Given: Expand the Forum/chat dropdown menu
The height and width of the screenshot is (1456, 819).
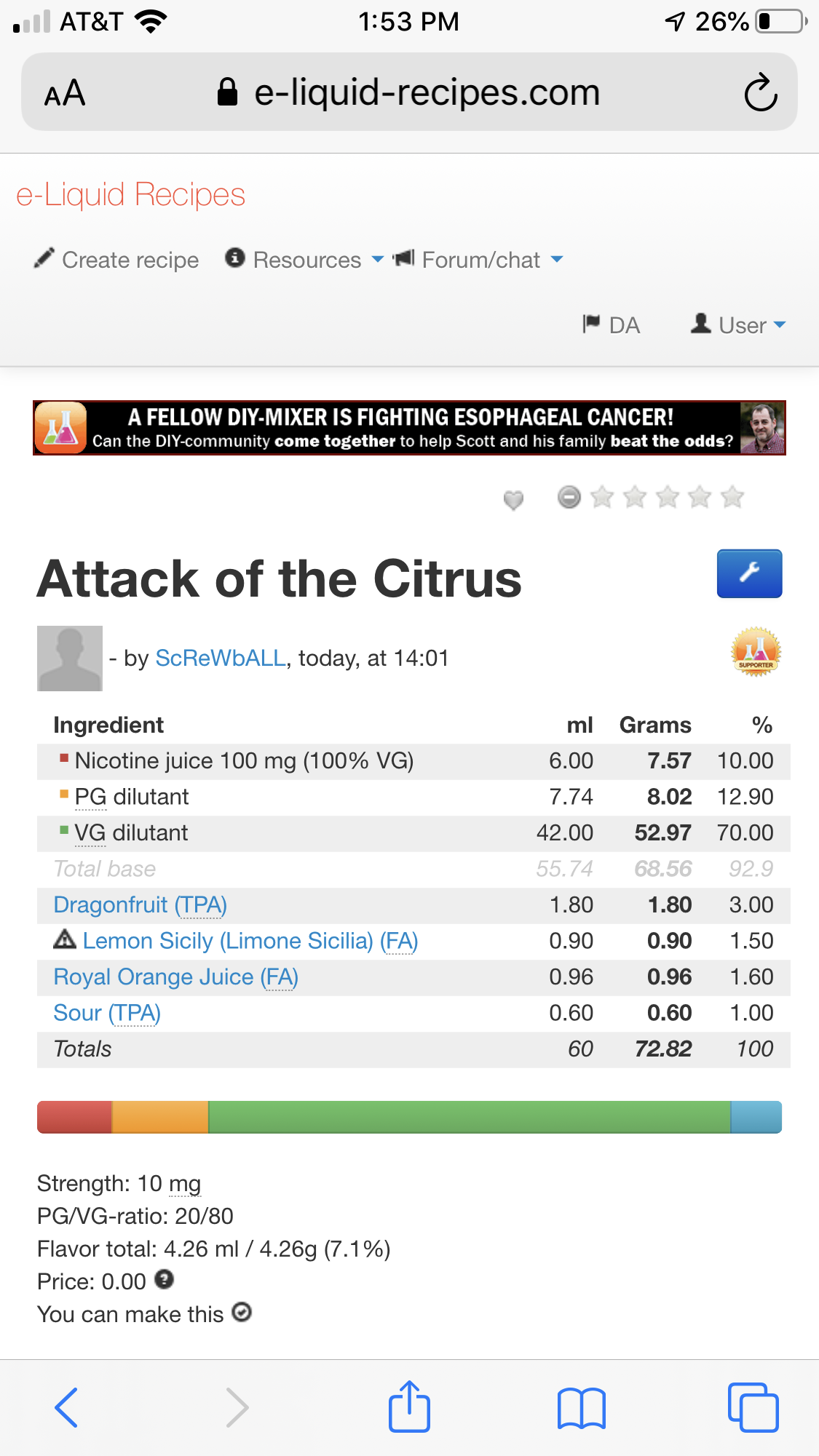Looking at the screenshot, I should coord(479,260).
